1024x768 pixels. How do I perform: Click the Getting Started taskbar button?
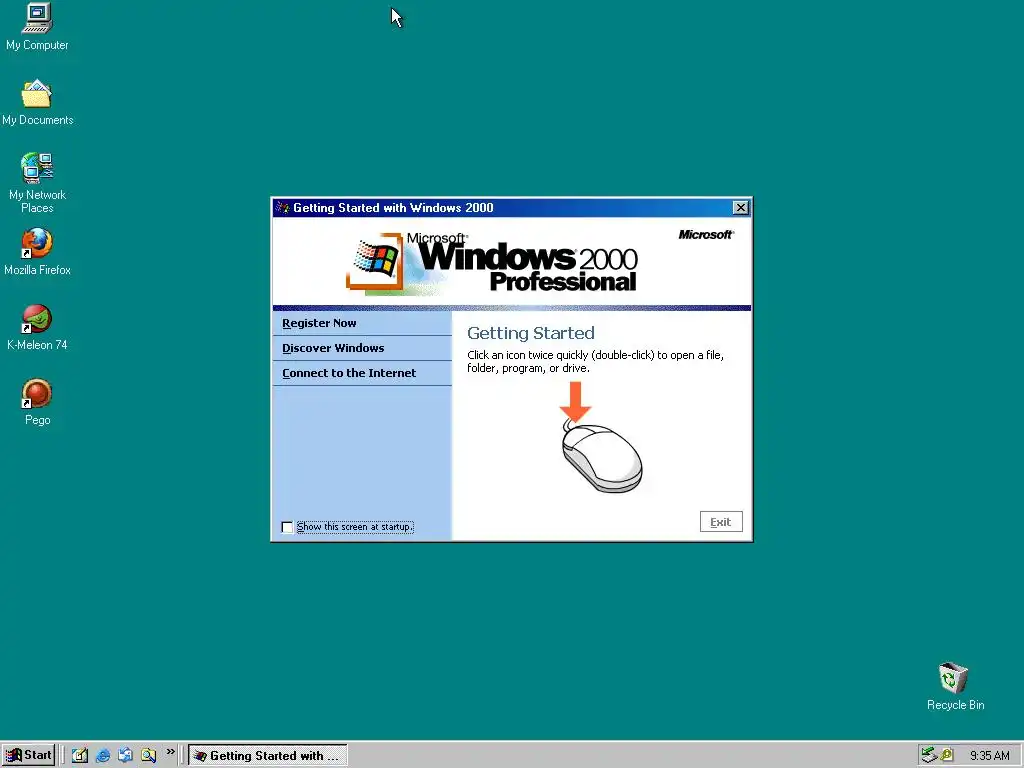[267, 755]
